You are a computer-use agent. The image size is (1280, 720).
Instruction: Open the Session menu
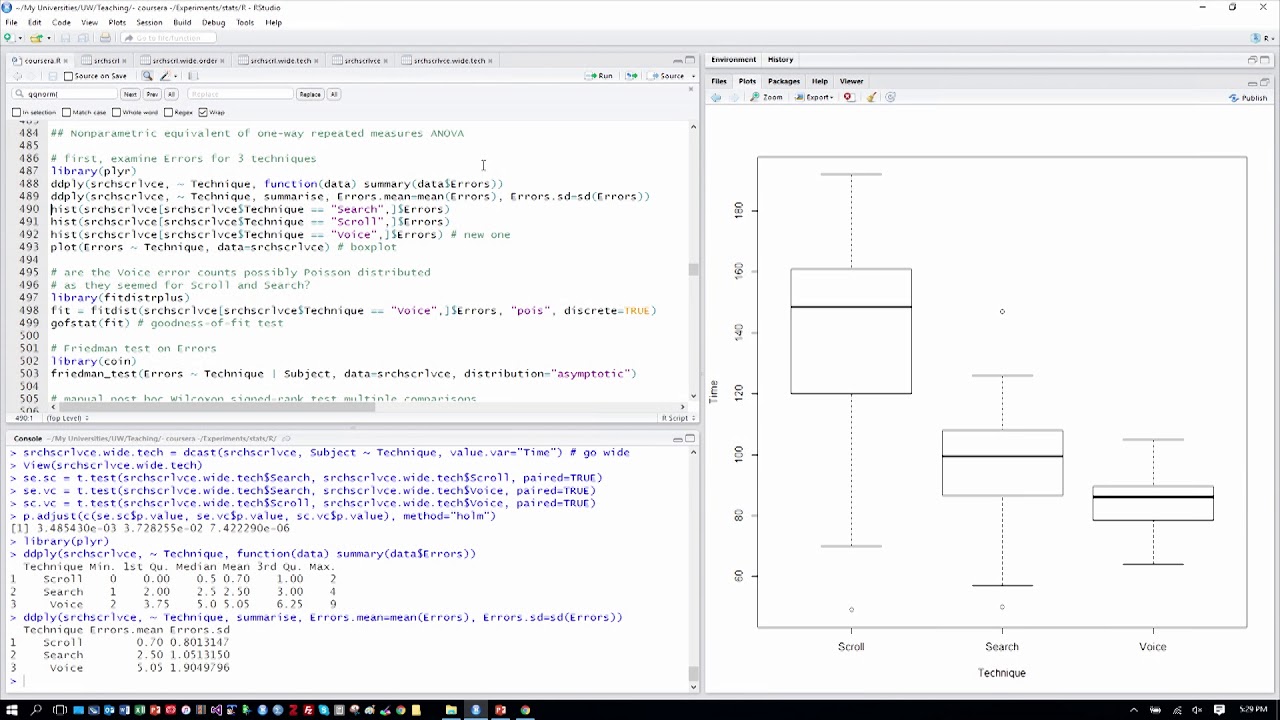click(x=149, y=22)
